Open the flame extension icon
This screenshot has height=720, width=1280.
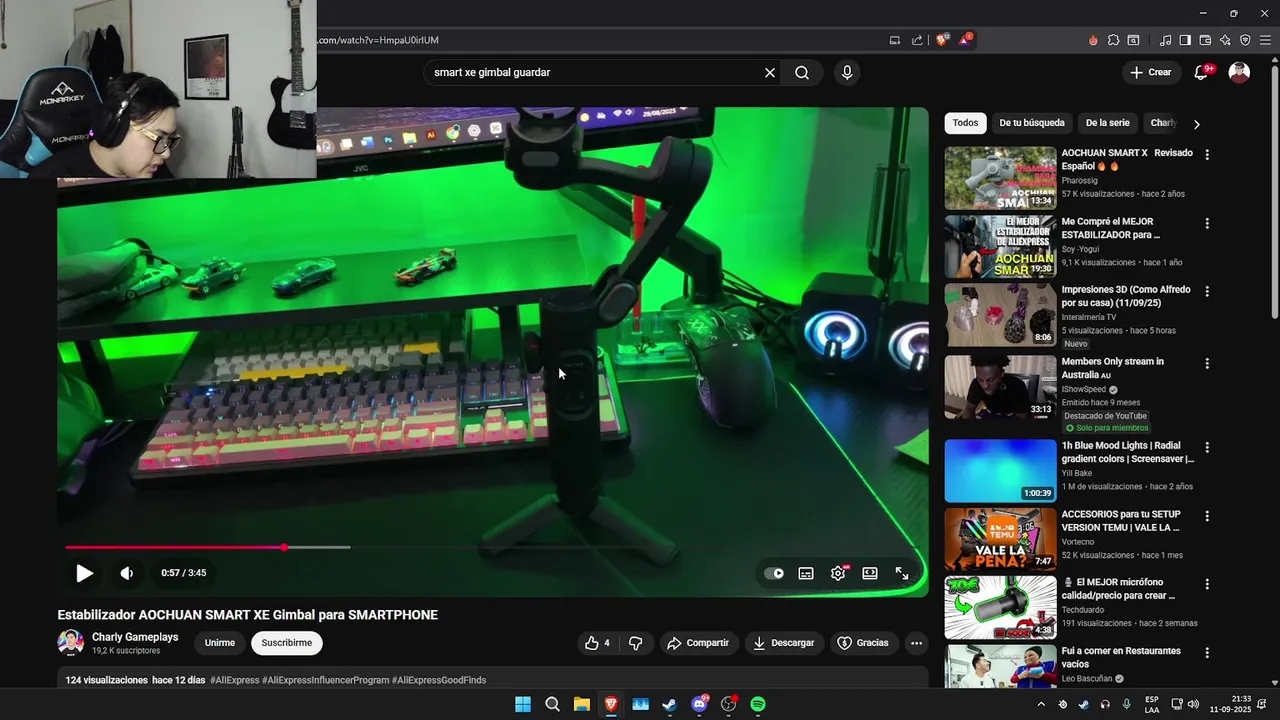[x=1093, y=40]
